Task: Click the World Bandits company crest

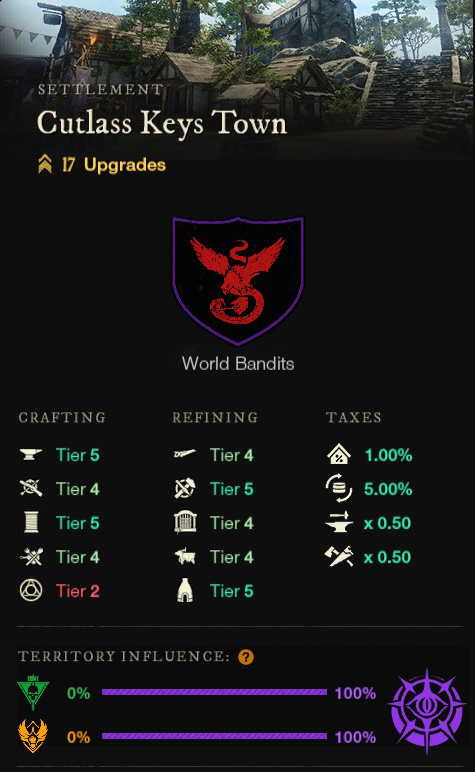Action: [x=238, y=281]
